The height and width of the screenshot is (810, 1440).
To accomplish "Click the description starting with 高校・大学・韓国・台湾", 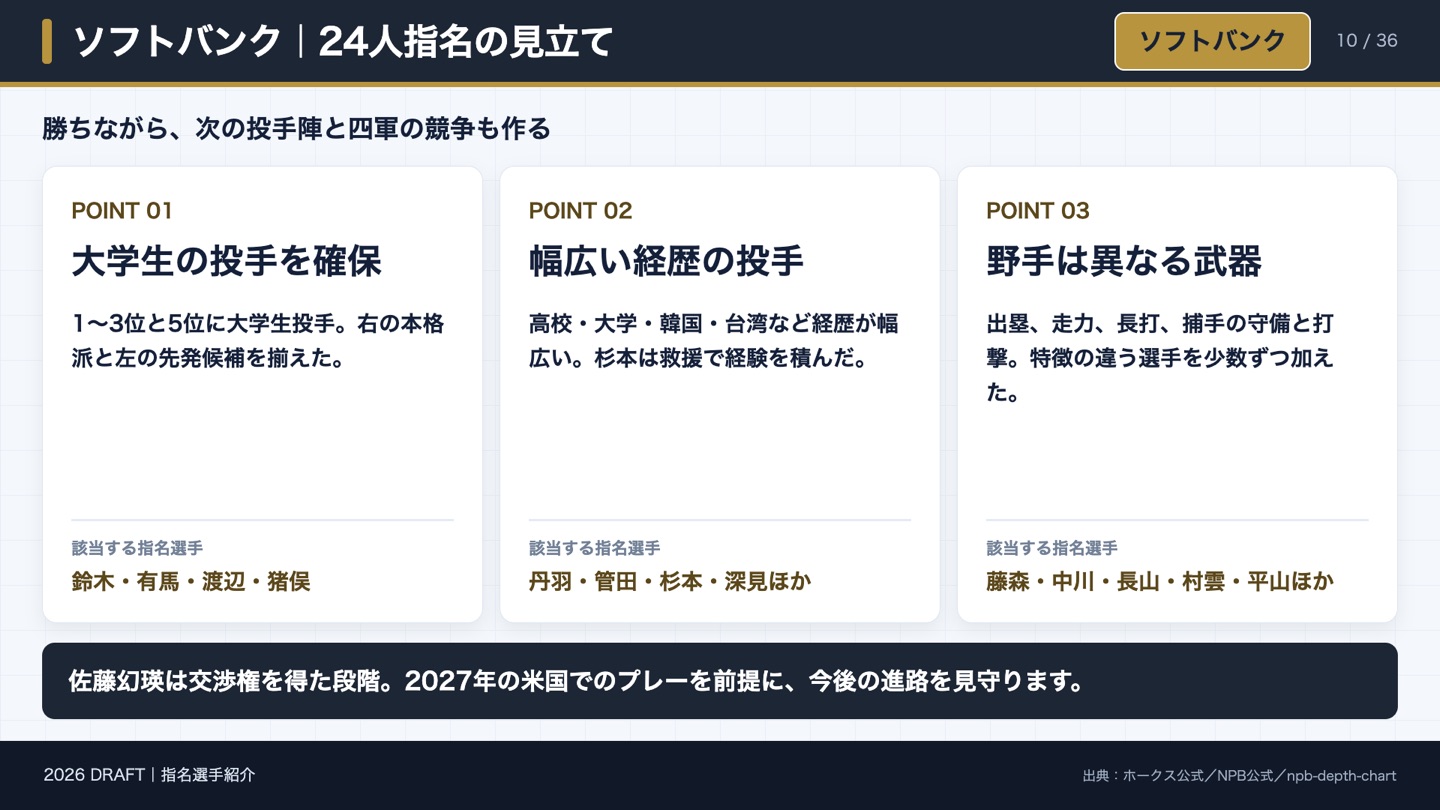I will click(x=714, y=341).
